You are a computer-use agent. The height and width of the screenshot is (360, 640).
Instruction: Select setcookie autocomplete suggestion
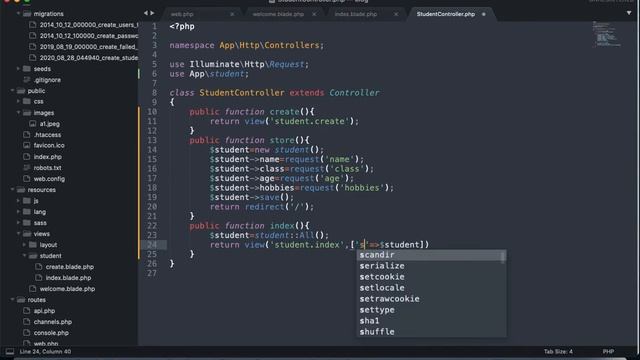(429, 277)
